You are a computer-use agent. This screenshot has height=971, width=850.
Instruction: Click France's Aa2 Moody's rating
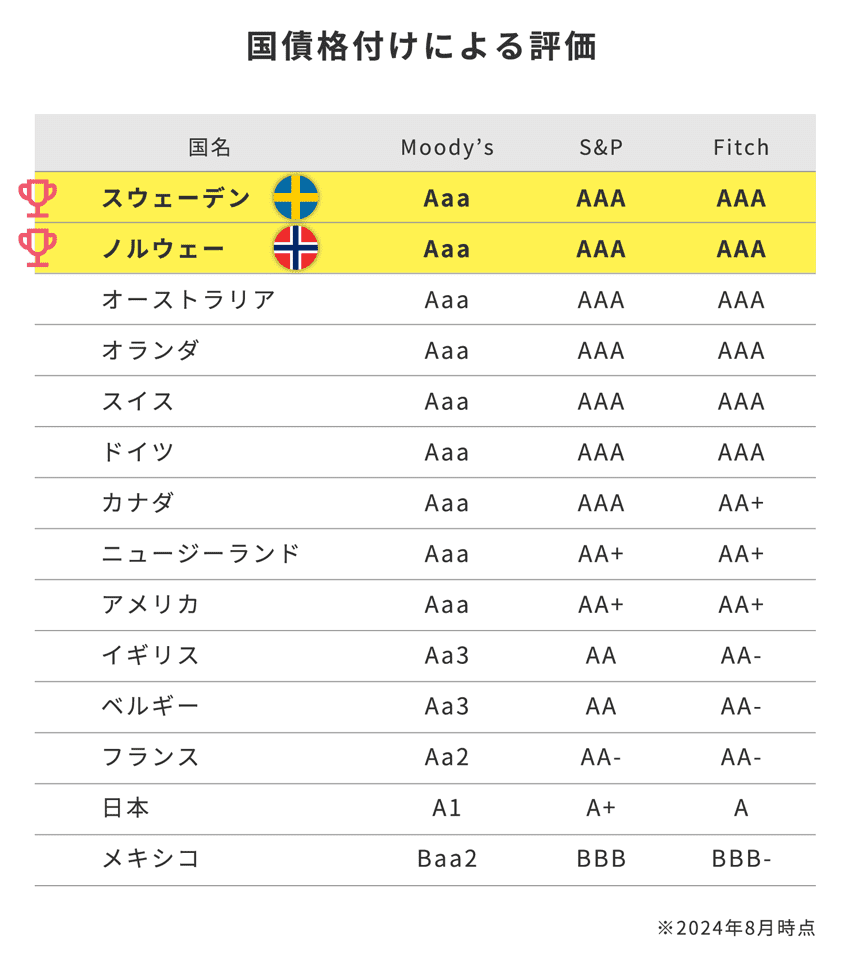(447, 757)
